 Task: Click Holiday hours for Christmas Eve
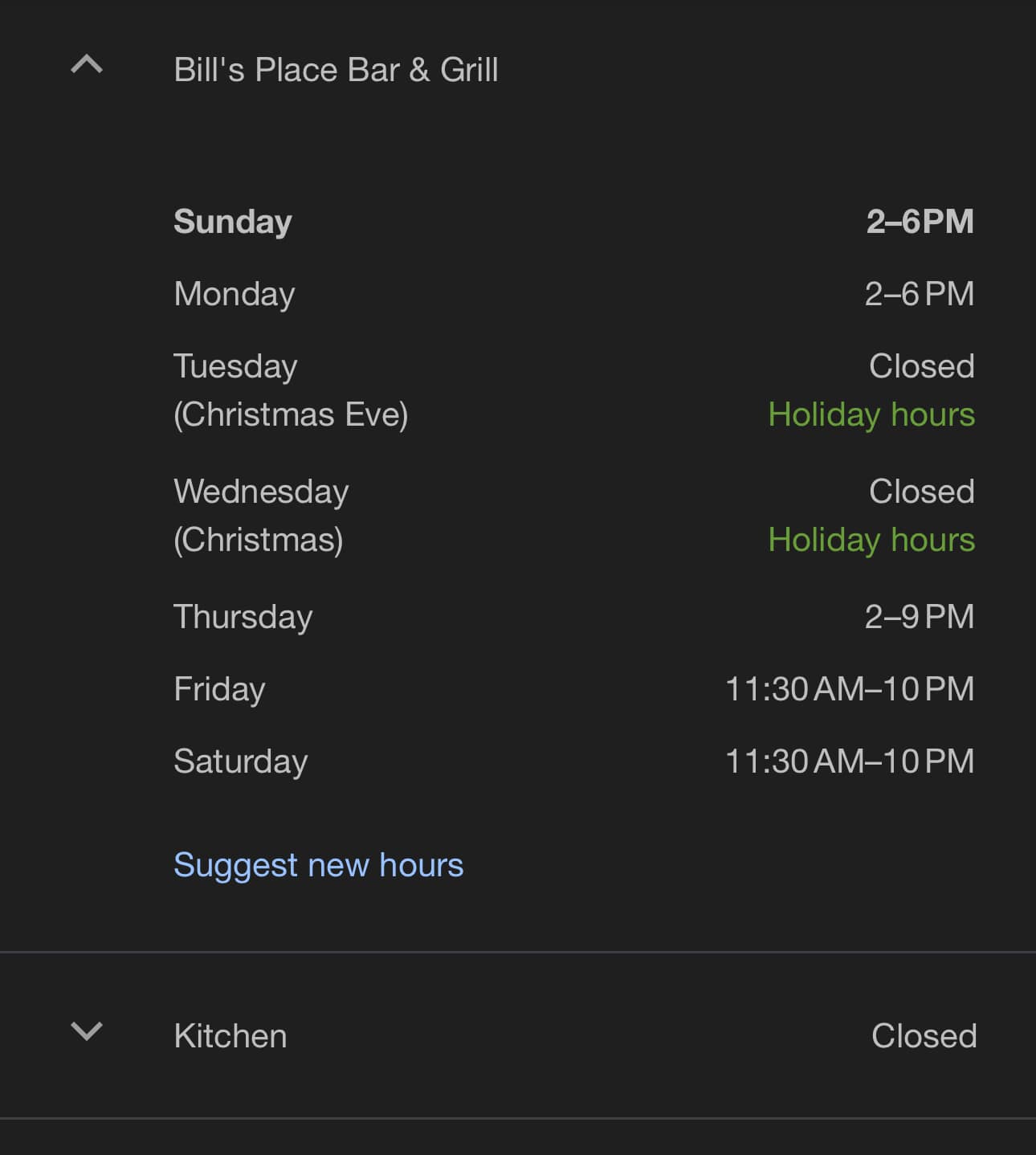tap(871, 414)
